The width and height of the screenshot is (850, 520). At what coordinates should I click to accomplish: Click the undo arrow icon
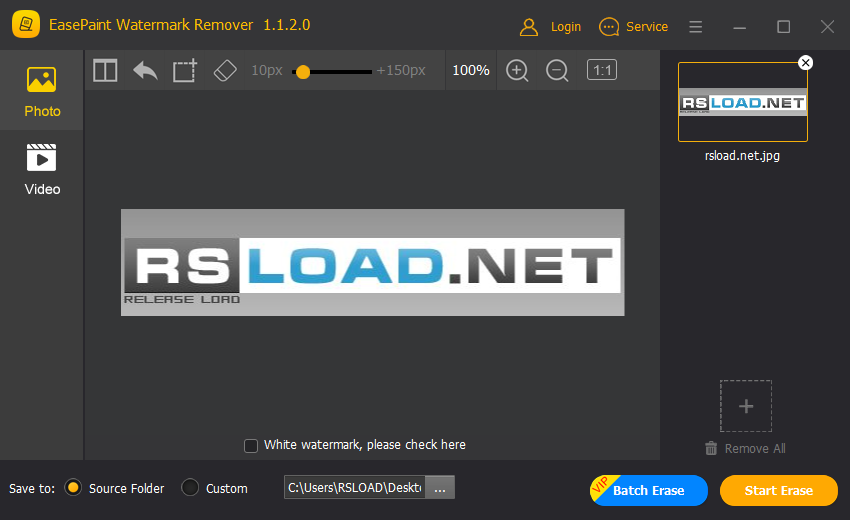click(x=145, y=70)
